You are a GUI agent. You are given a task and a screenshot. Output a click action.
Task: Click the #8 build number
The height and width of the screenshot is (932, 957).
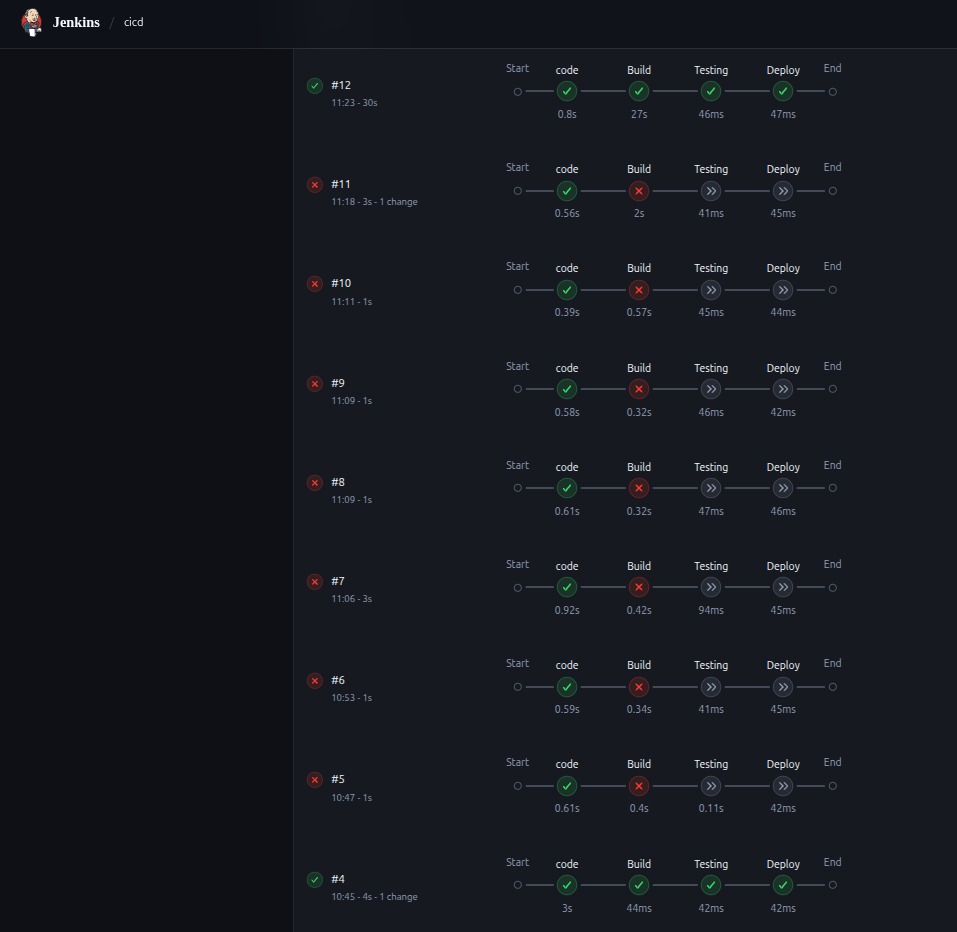pyautogui.click(x=338, y=482)
